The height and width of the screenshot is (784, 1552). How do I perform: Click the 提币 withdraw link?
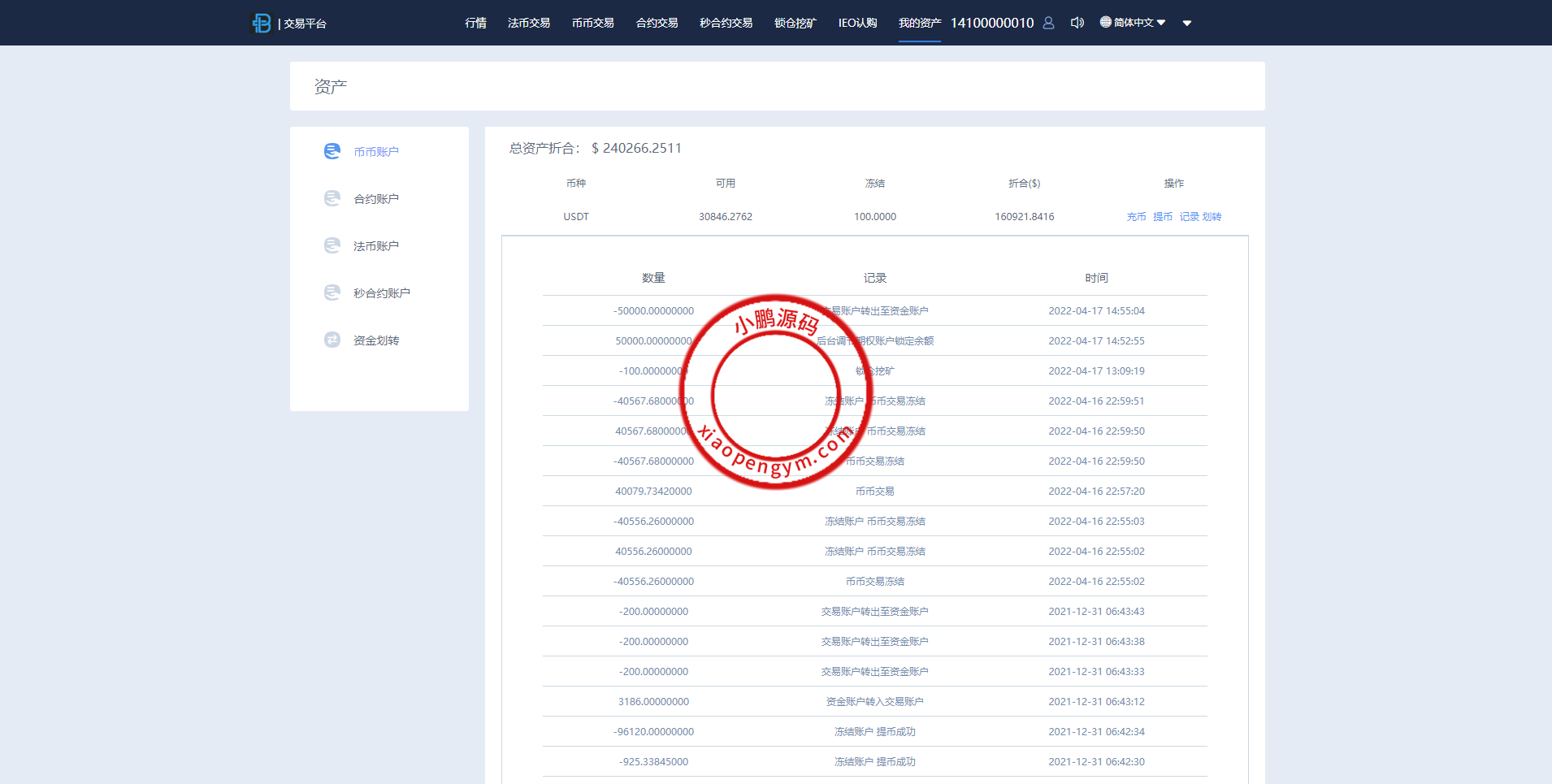pyautogui.click(x=1162, y=217)
